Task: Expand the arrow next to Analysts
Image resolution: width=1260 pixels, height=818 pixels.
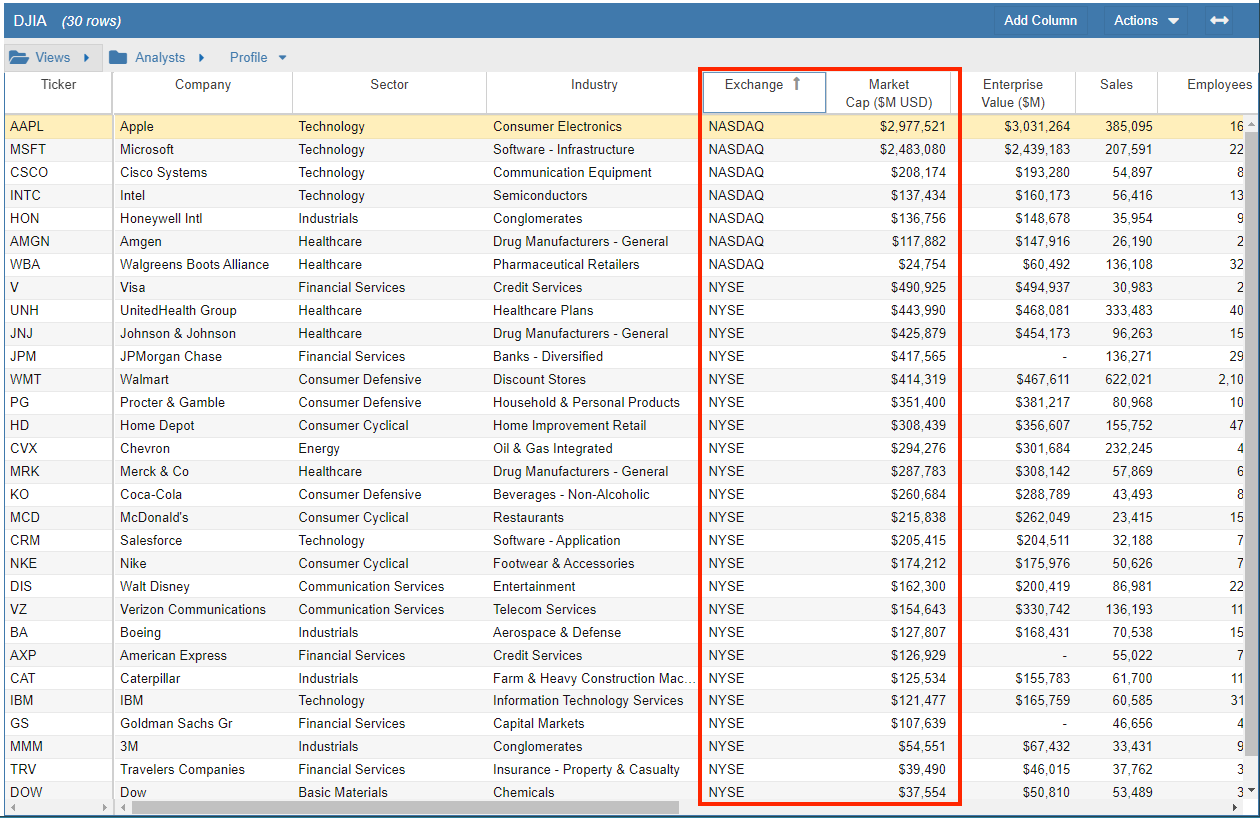Action: (202, 58)
